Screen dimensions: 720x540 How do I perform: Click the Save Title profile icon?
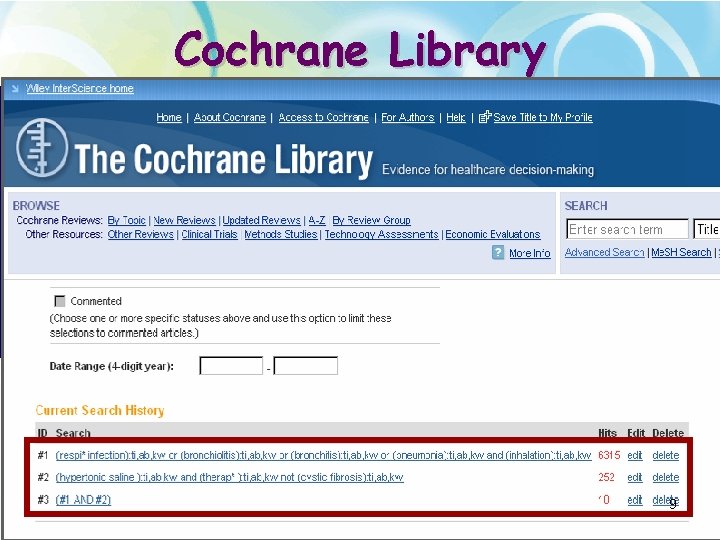point(485,117)
